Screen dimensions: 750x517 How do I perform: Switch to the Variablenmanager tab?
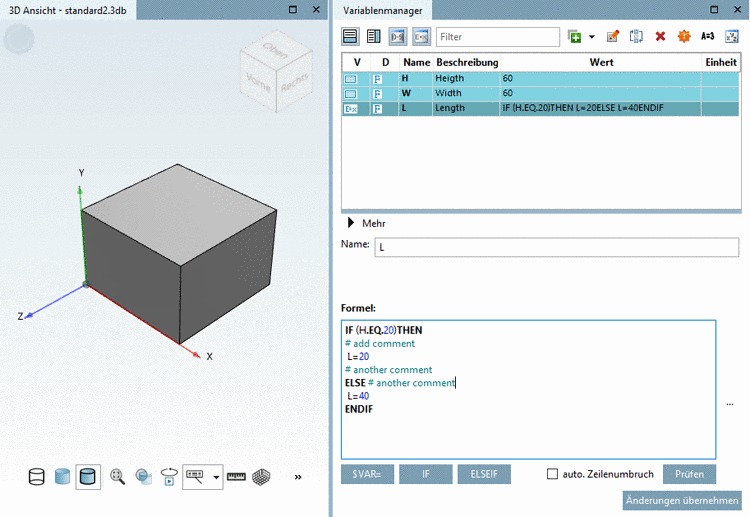coord(382,10)
